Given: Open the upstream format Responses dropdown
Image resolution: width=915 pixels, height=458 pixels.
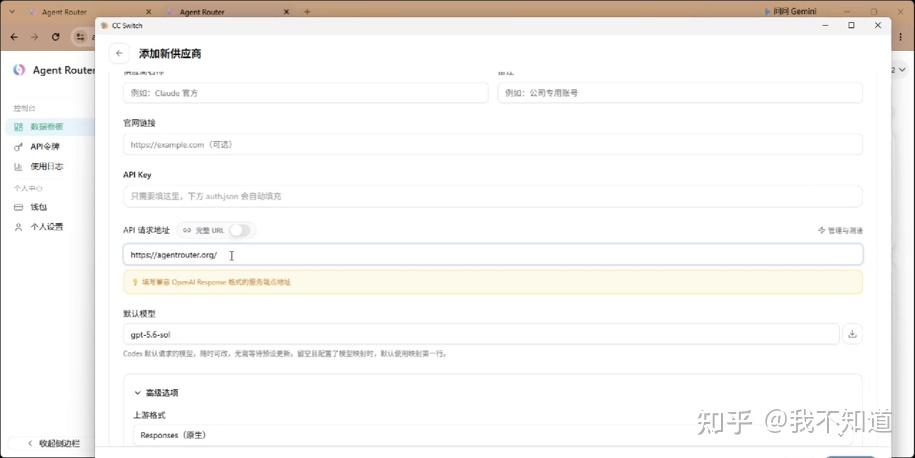Looking at the screenshot, I should click(x=493, y=435).
